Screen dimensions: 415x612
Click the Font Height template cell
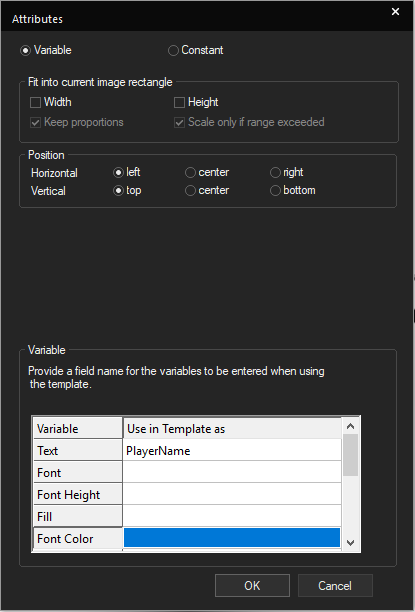pos(232,495)
